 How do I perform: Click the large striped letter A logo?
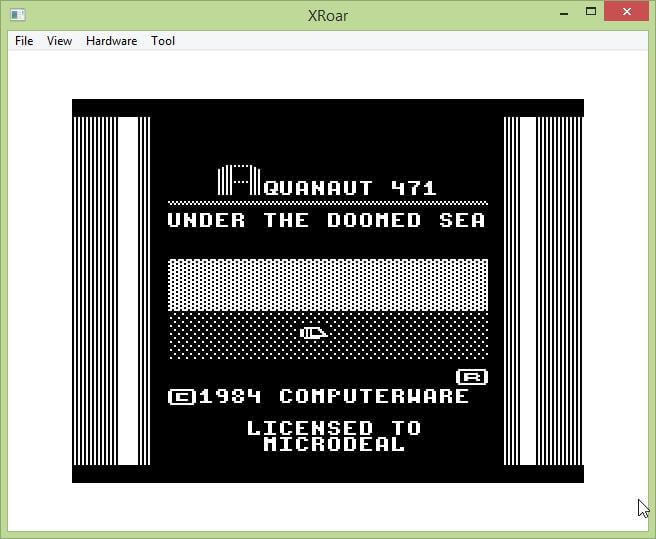pyautogui.click(x=239, y=180)
